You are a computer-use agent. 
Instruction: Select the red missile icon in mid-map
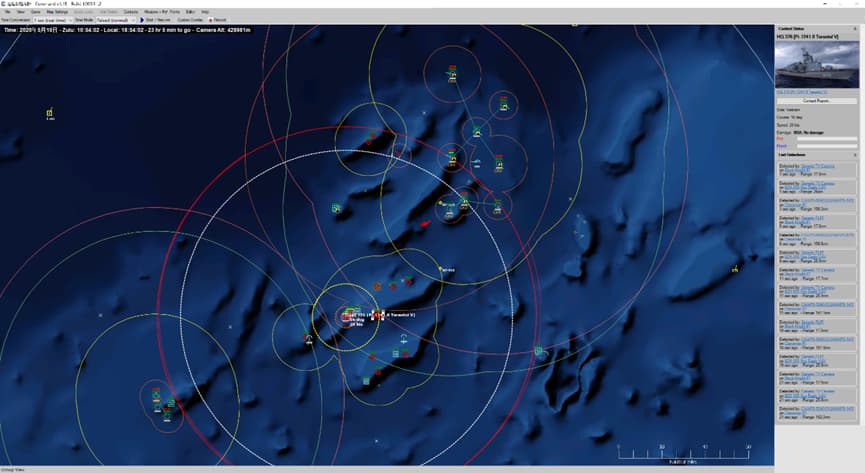click(425, 224)
